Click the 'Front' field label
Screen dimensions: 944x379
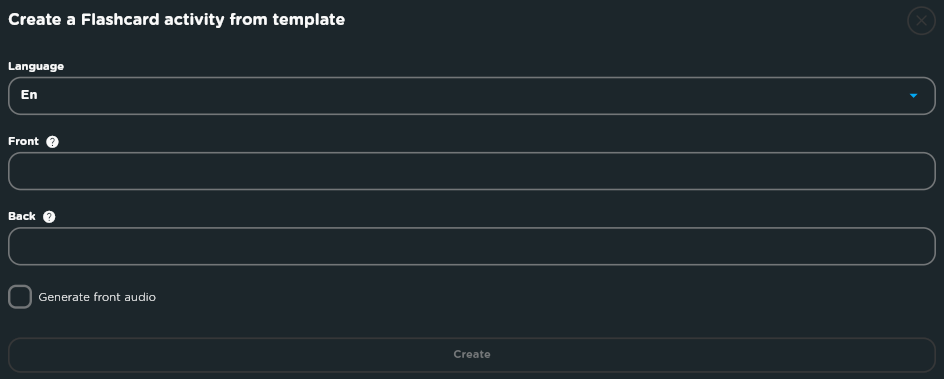(23, 141)
